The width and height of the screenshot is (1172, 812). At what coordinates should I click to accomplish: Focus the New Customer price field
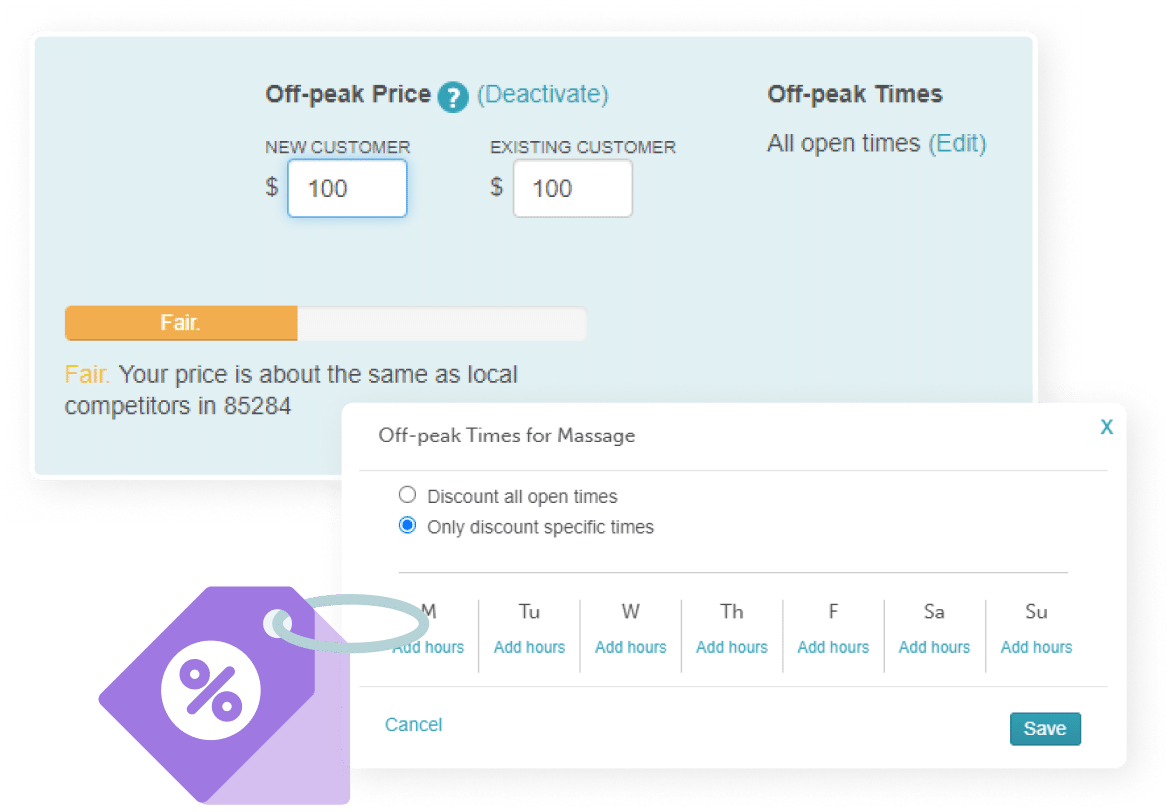tap(348, 188)
